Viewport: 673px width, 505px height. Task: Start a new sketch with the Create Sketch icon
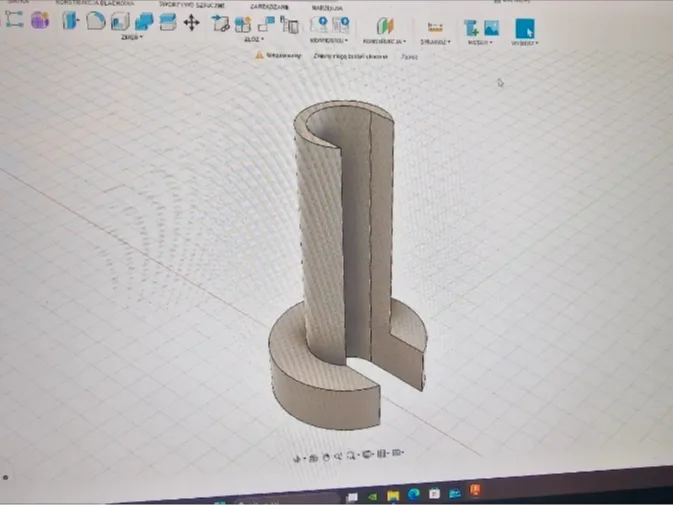tap(14, 19)
